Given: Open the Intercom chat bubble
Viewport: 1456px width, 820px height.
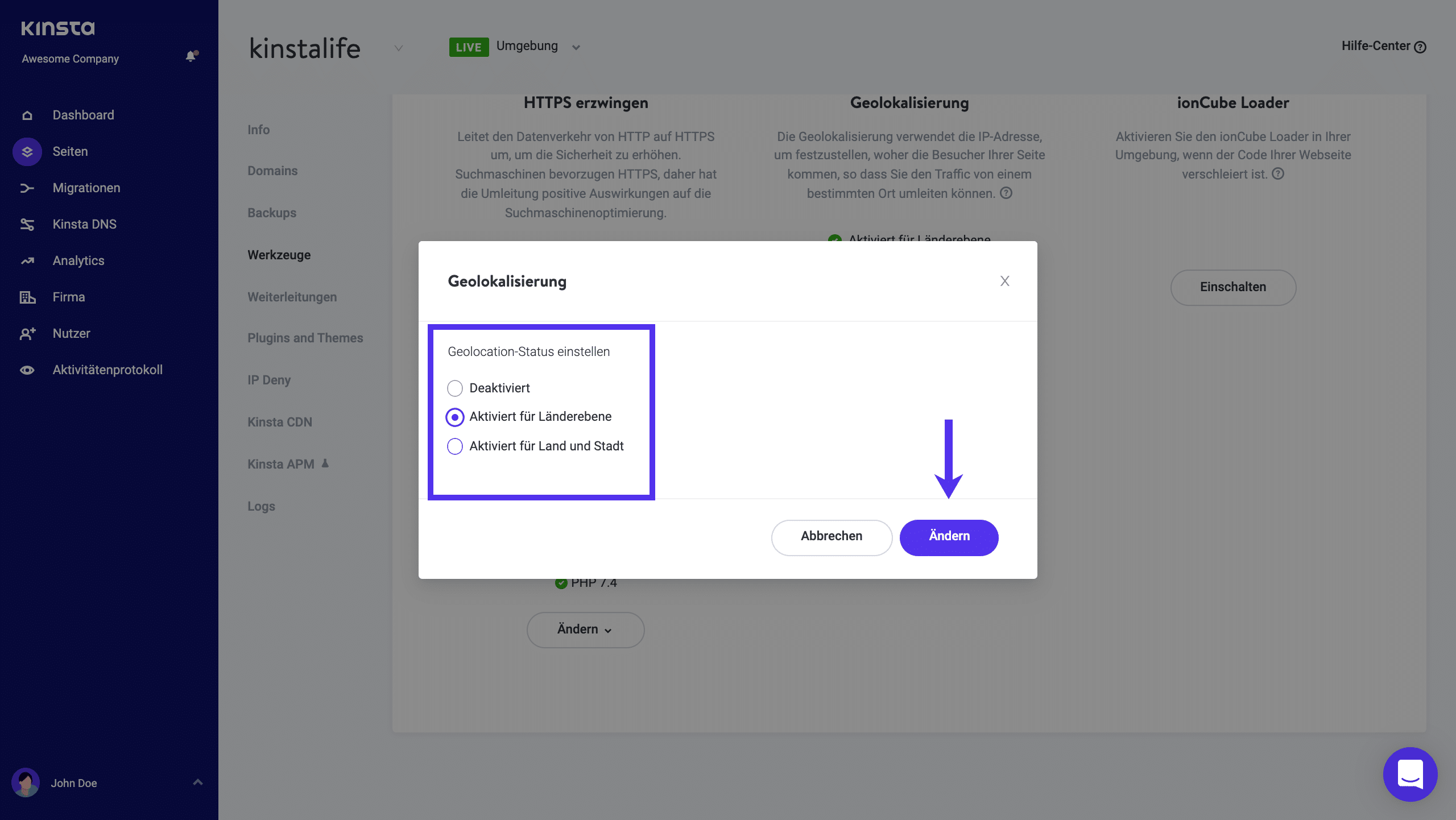Looking at the screenshot, I should tap(1410, 775).
